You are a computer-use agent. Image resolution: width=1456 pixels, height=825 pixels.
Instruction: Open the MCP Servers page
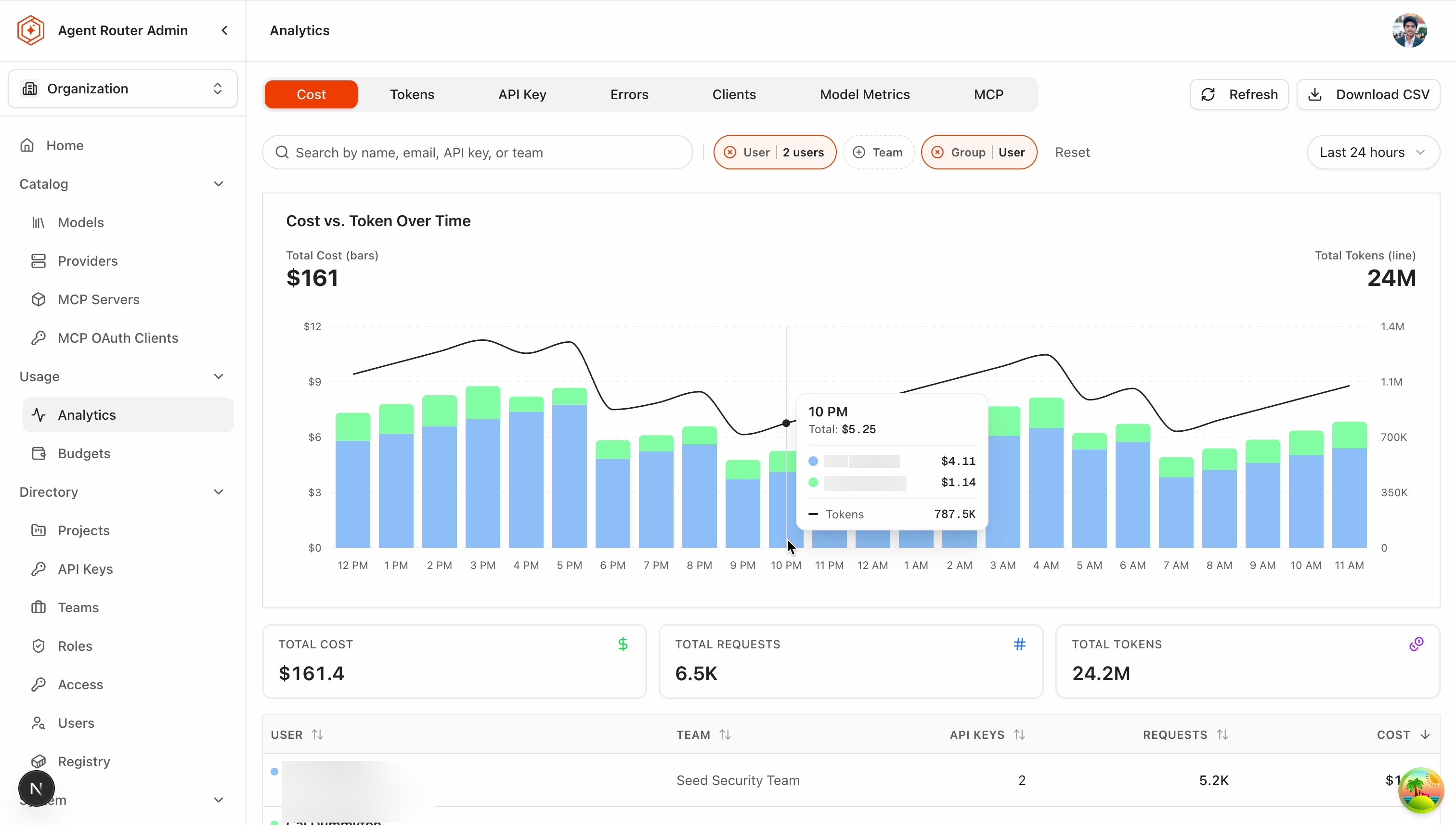coord(128,300)
